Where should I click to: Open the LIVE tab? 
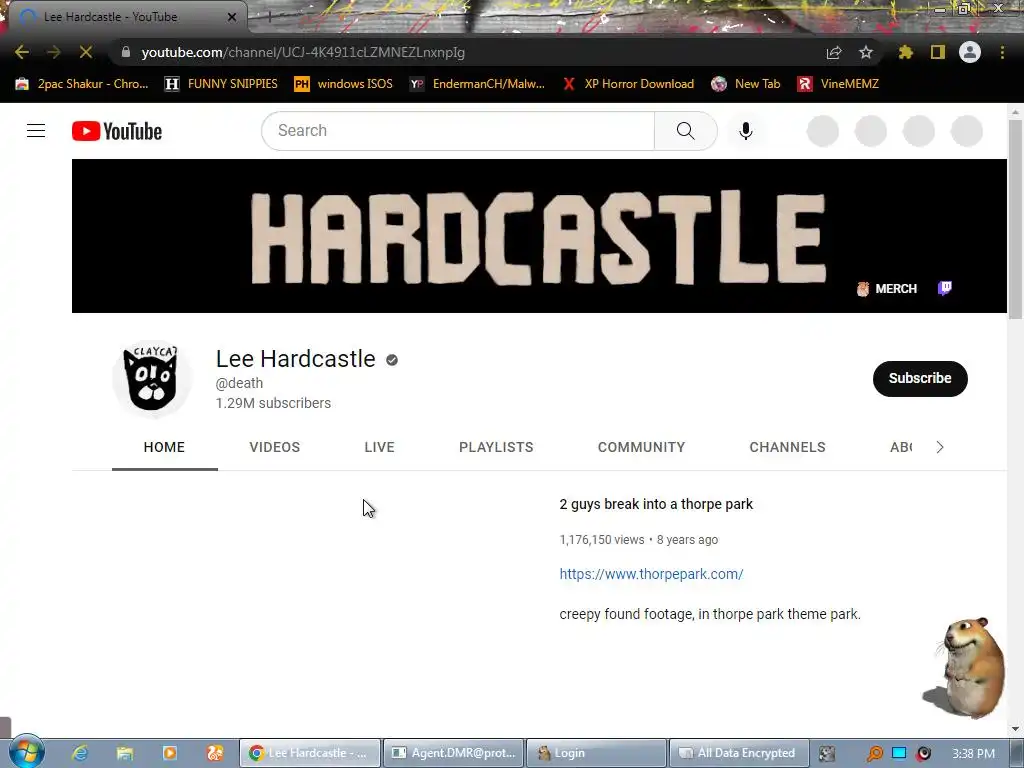click(379, 447)
